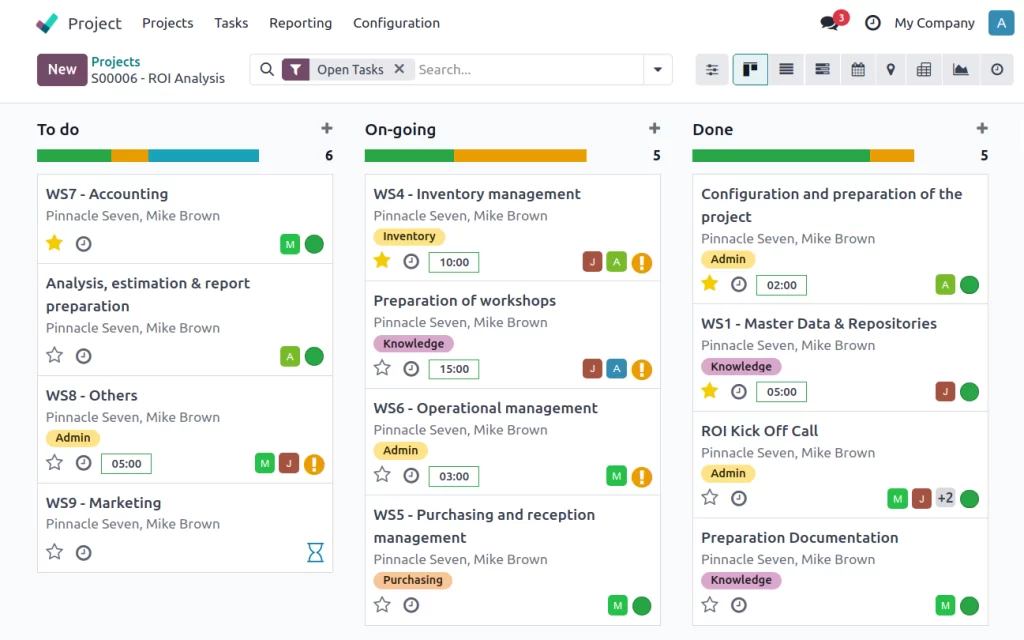Open the Reporting menu
This screenshot has width=1024, height=640.
[300, 23]
